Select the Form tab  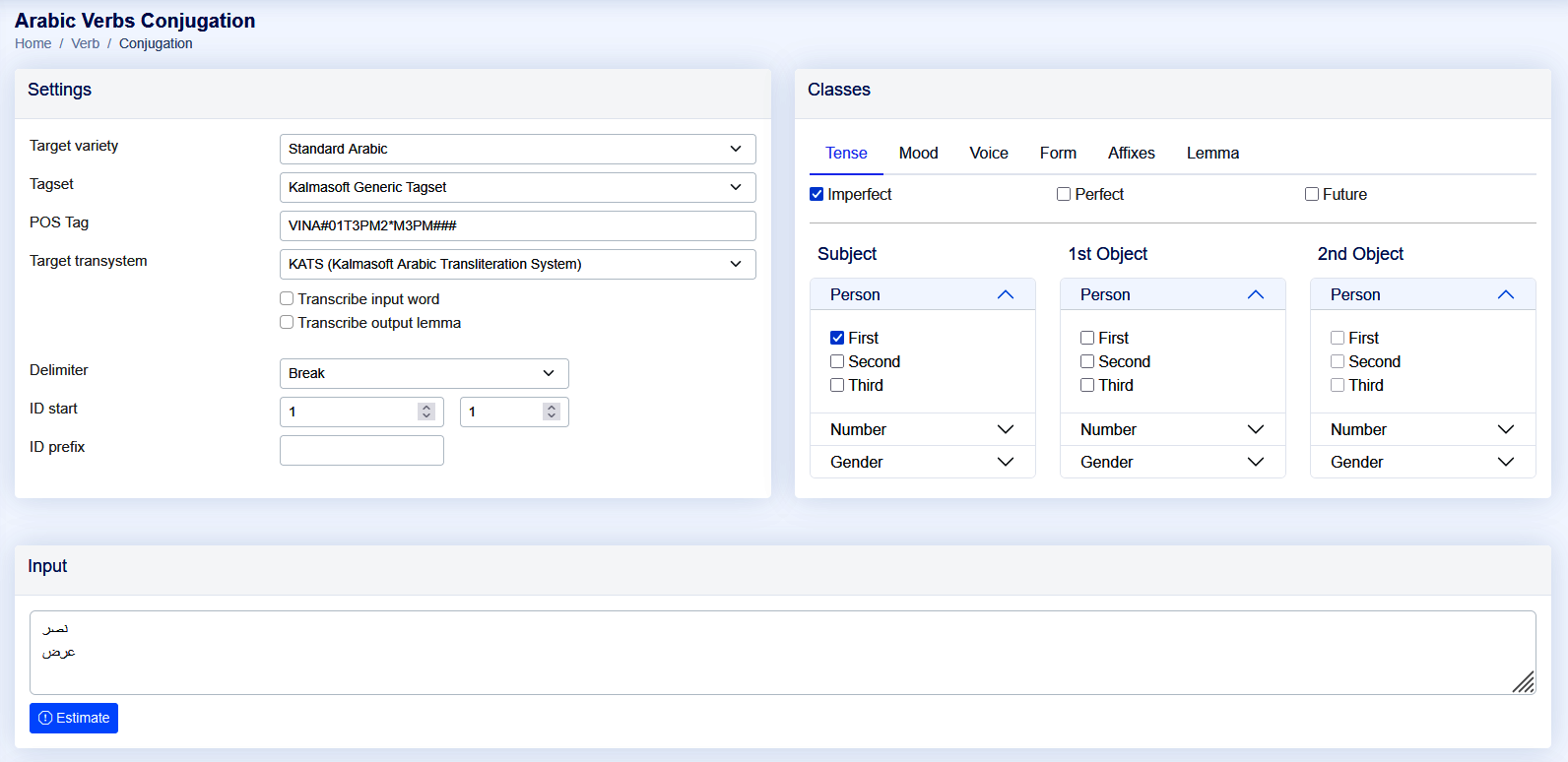[1058, 153]
